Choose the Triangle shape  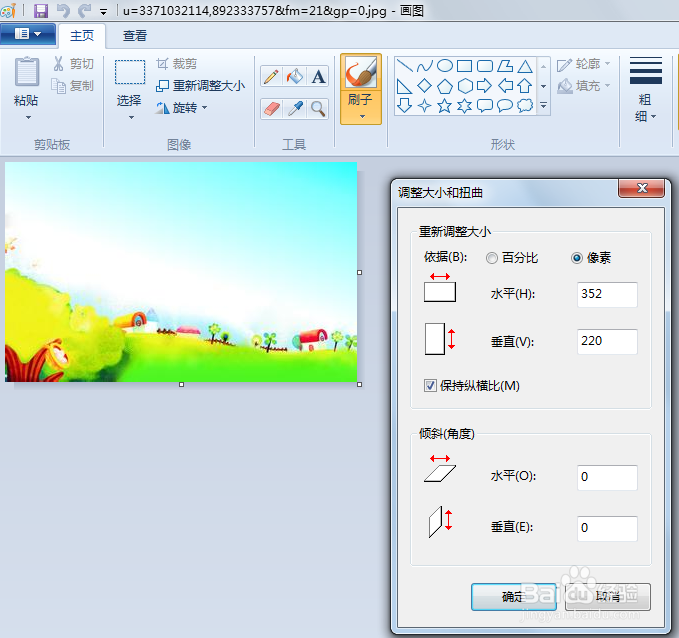coord(525,66)
